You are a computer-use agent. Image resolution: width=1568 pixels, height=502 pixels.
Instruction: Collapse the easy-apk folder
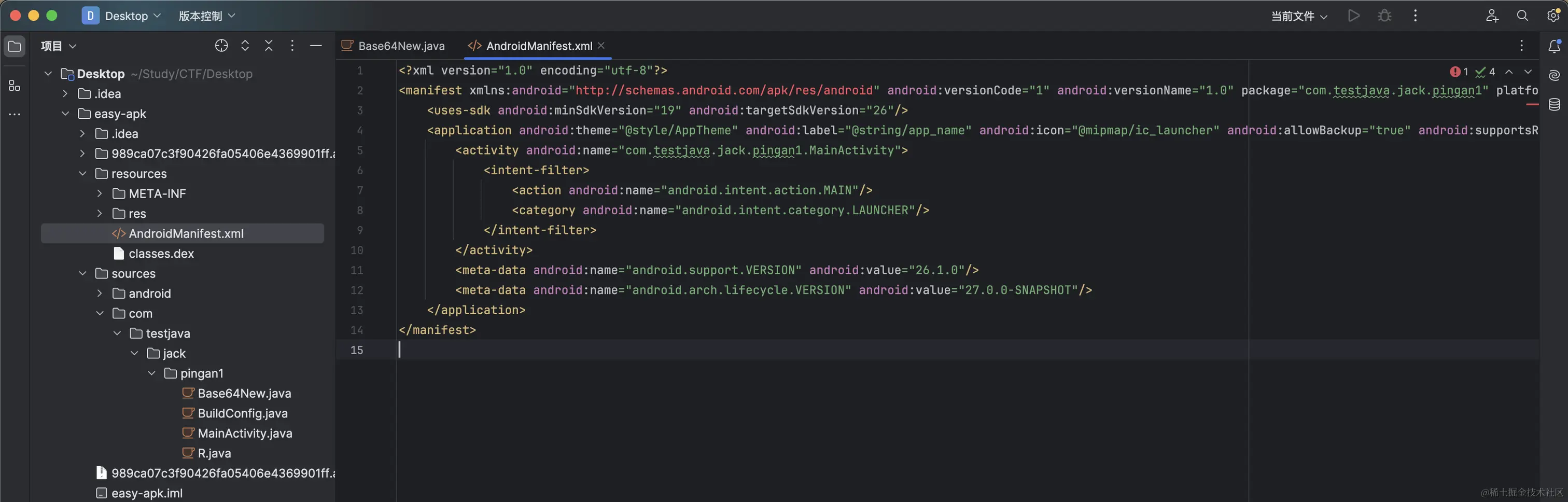tap(65, 114)
